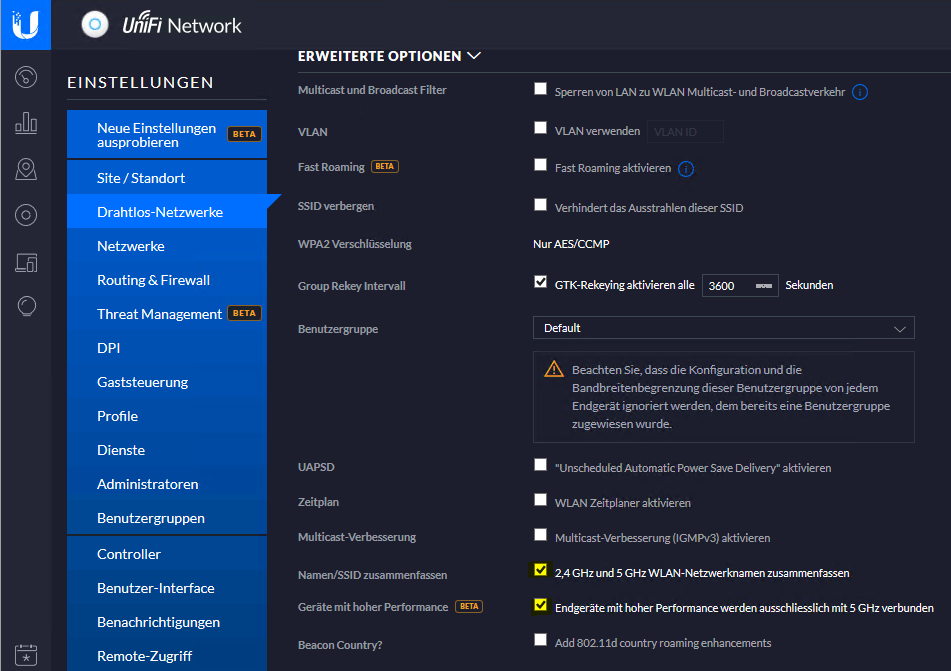Open the Dashboard gauge icon
951x671 pixels.
pos(26,77)
